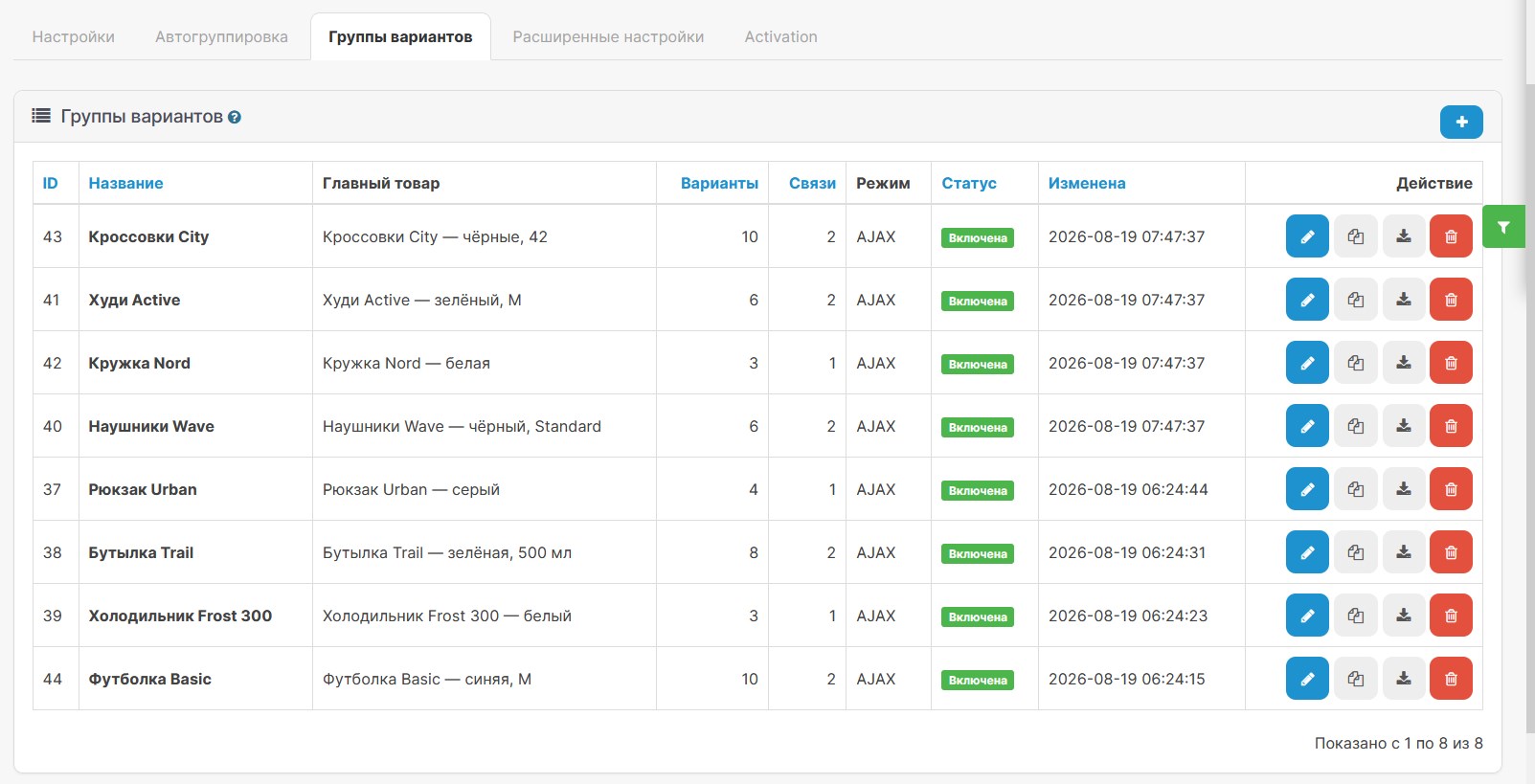Screen dimensions: 1535x784
Task: Delete the Футболка Basic group
Action: click(1451, 679)
